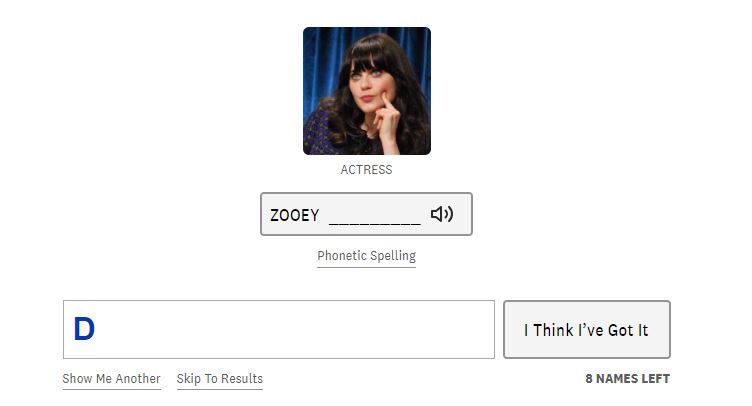Click the word Spelling in Phonetic Spelling

pos(393,255)
